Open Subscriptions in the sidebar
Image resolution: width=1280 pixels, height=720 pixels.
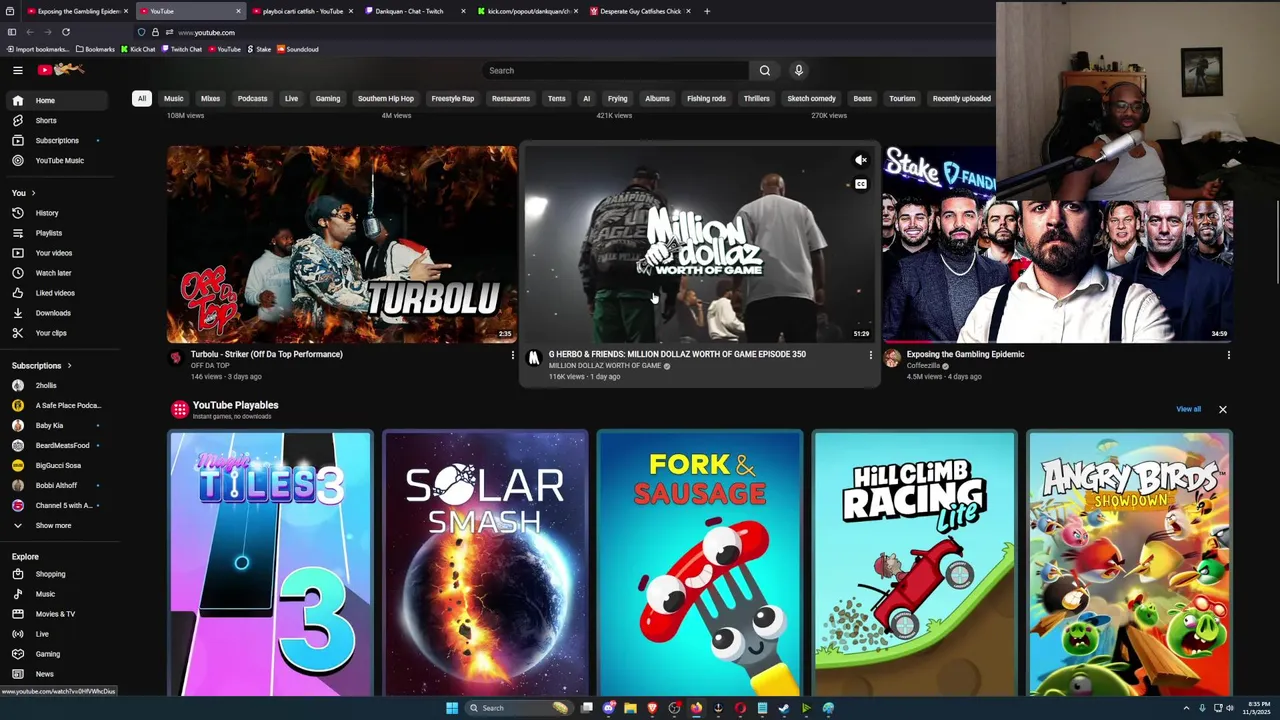click(x=56, y=140)
